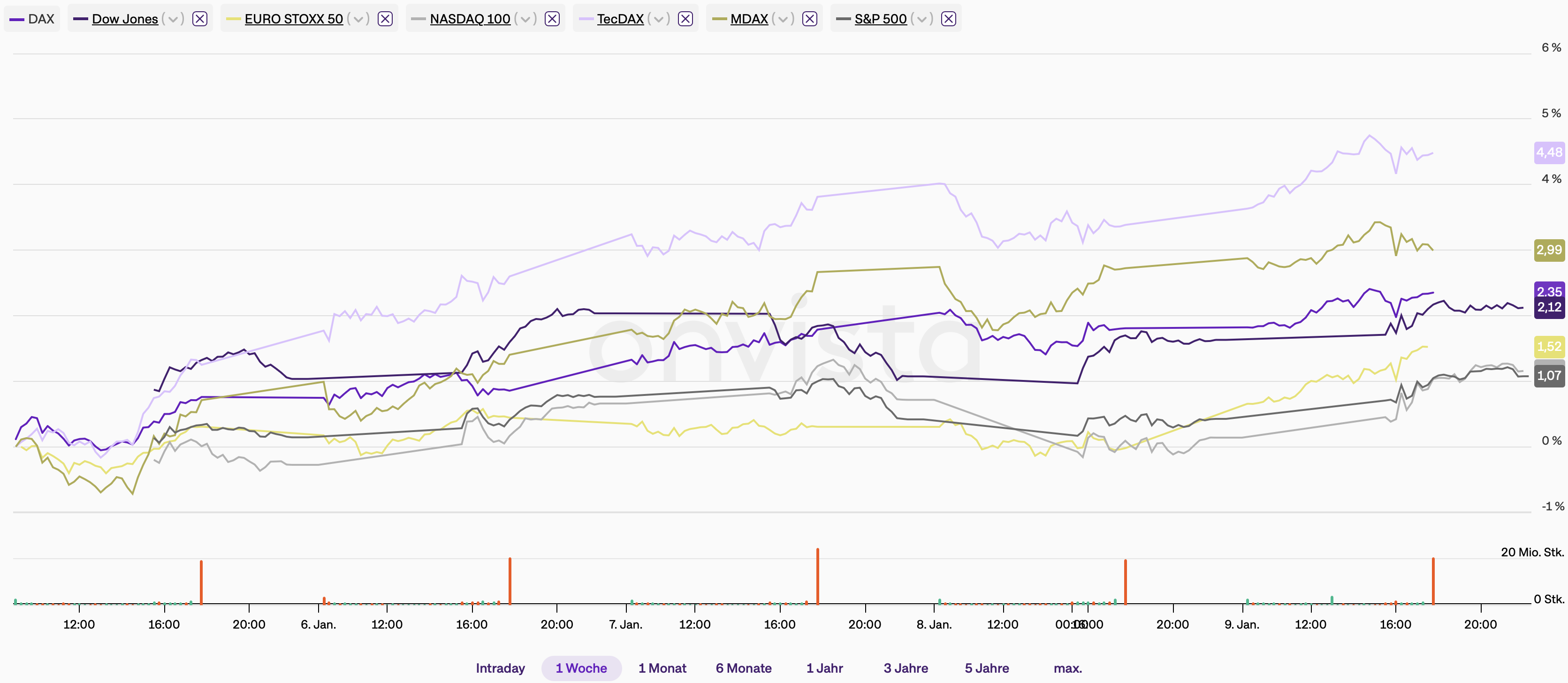This screenshot has height=683, width=1568.
Task: Open the EURO STOXX 50 chevron dropdown
Action: (x=358, y=19)
